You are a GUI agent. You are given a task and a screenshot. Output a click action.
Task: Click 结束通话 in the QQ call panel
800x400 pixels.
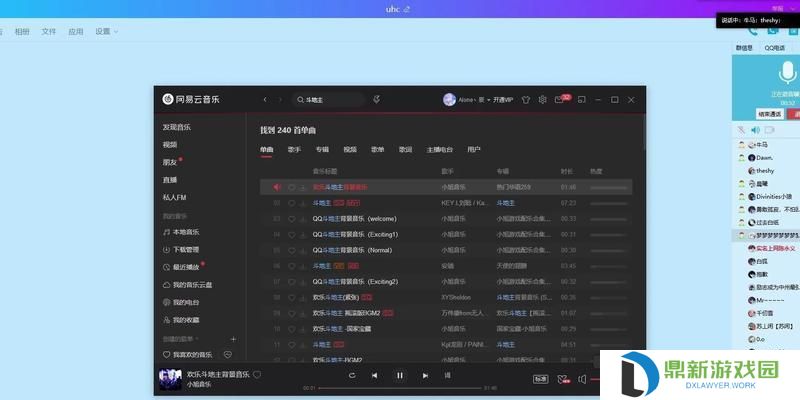pyautogui.click(x=770, y=114)
